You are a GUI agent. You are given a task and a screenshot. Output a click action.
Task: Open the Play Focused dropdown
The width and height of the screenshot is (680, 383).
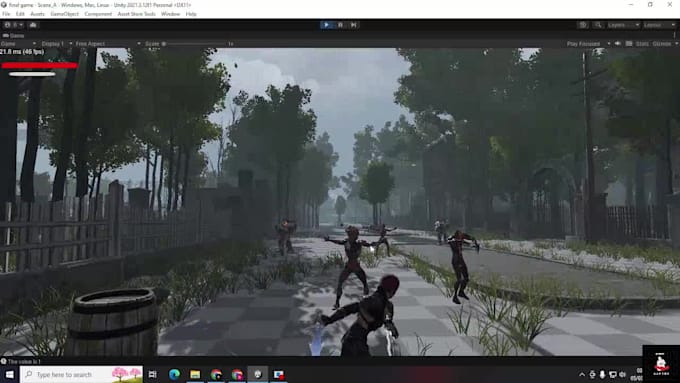(588, 44)
